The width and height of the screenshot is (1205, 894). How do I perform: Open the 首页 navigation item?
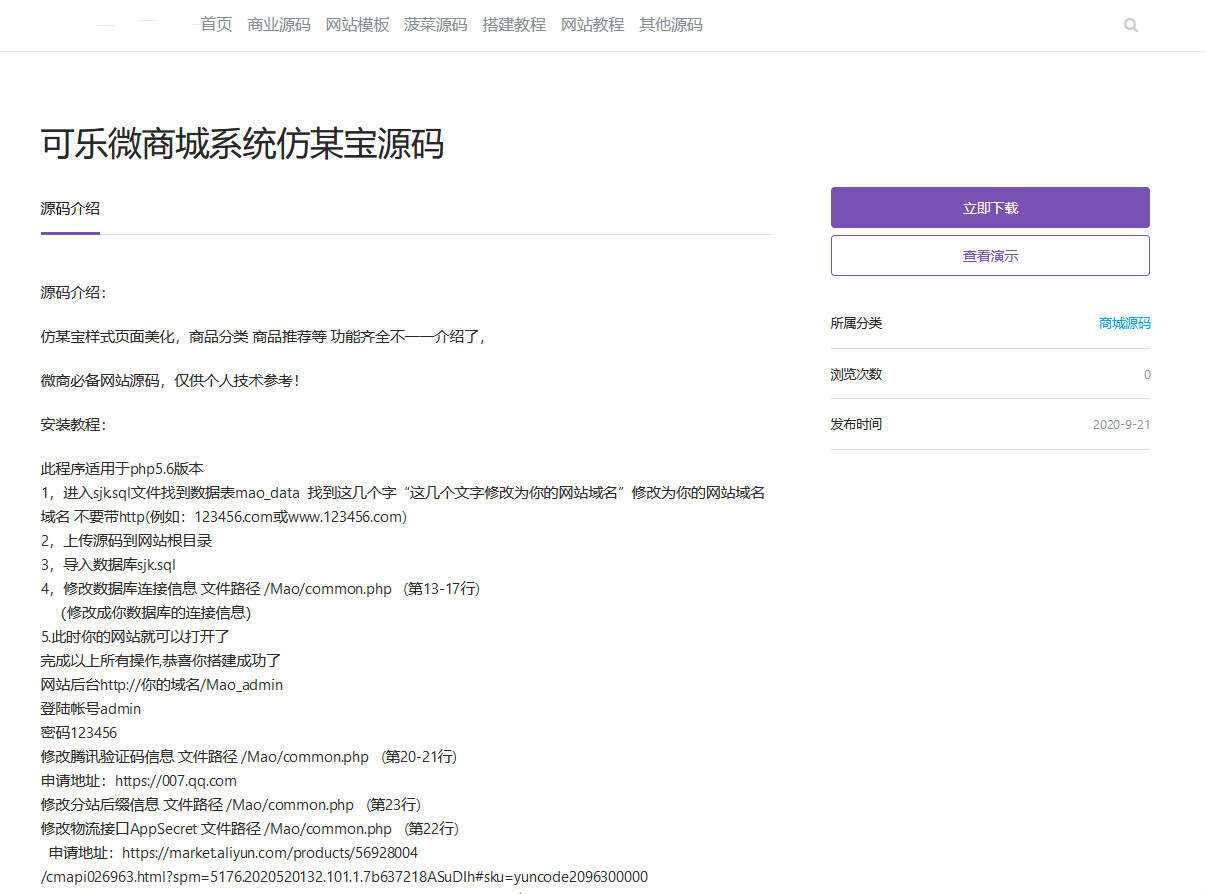[x=216, y=25]
